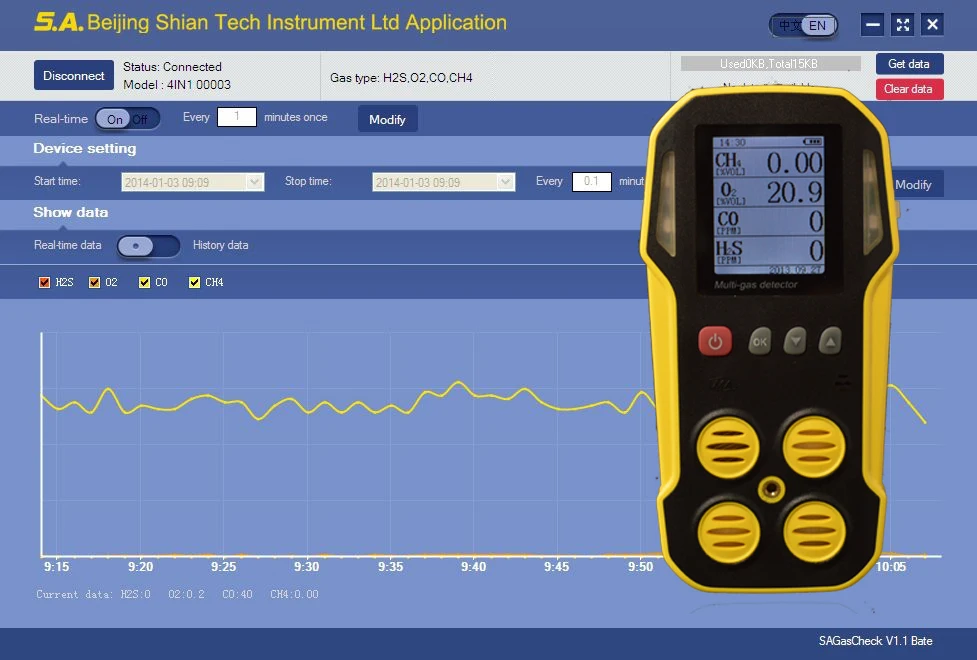Click the OK button on detector
Image resolution: width=977 pixels, height=660 pixels.
pyautogui.click(x=760, y=341)
